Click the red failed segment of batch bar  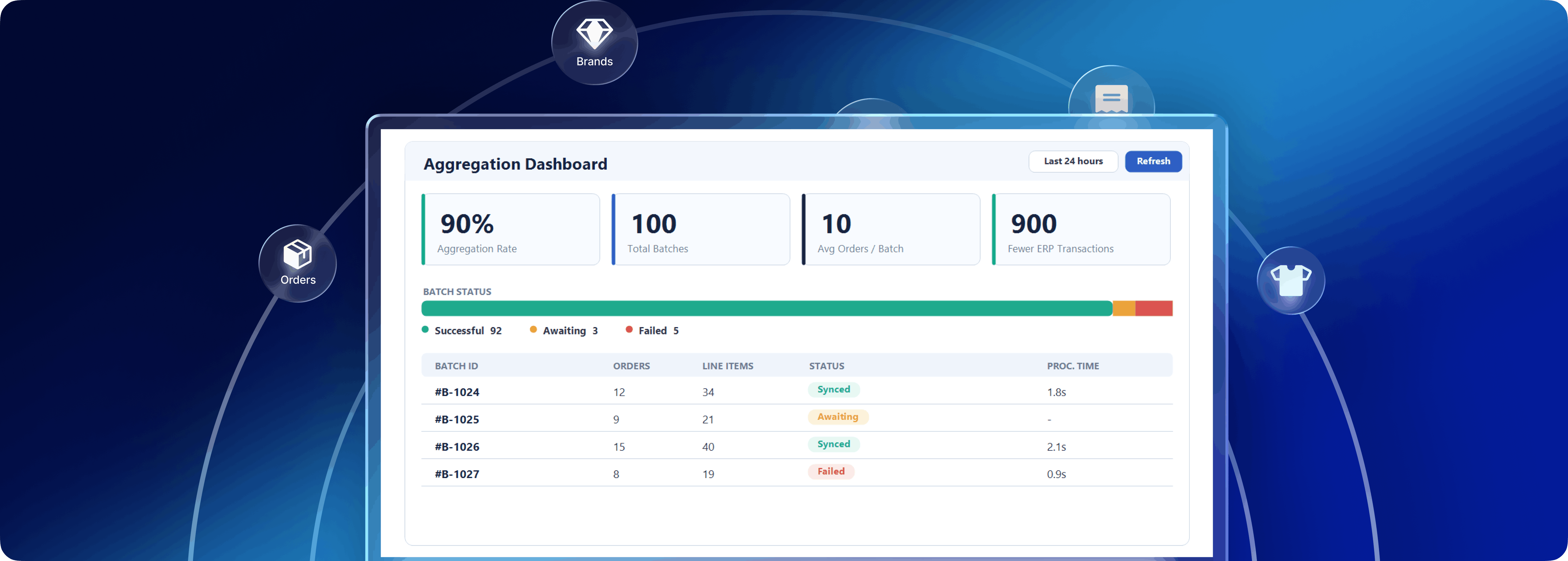1154,308
